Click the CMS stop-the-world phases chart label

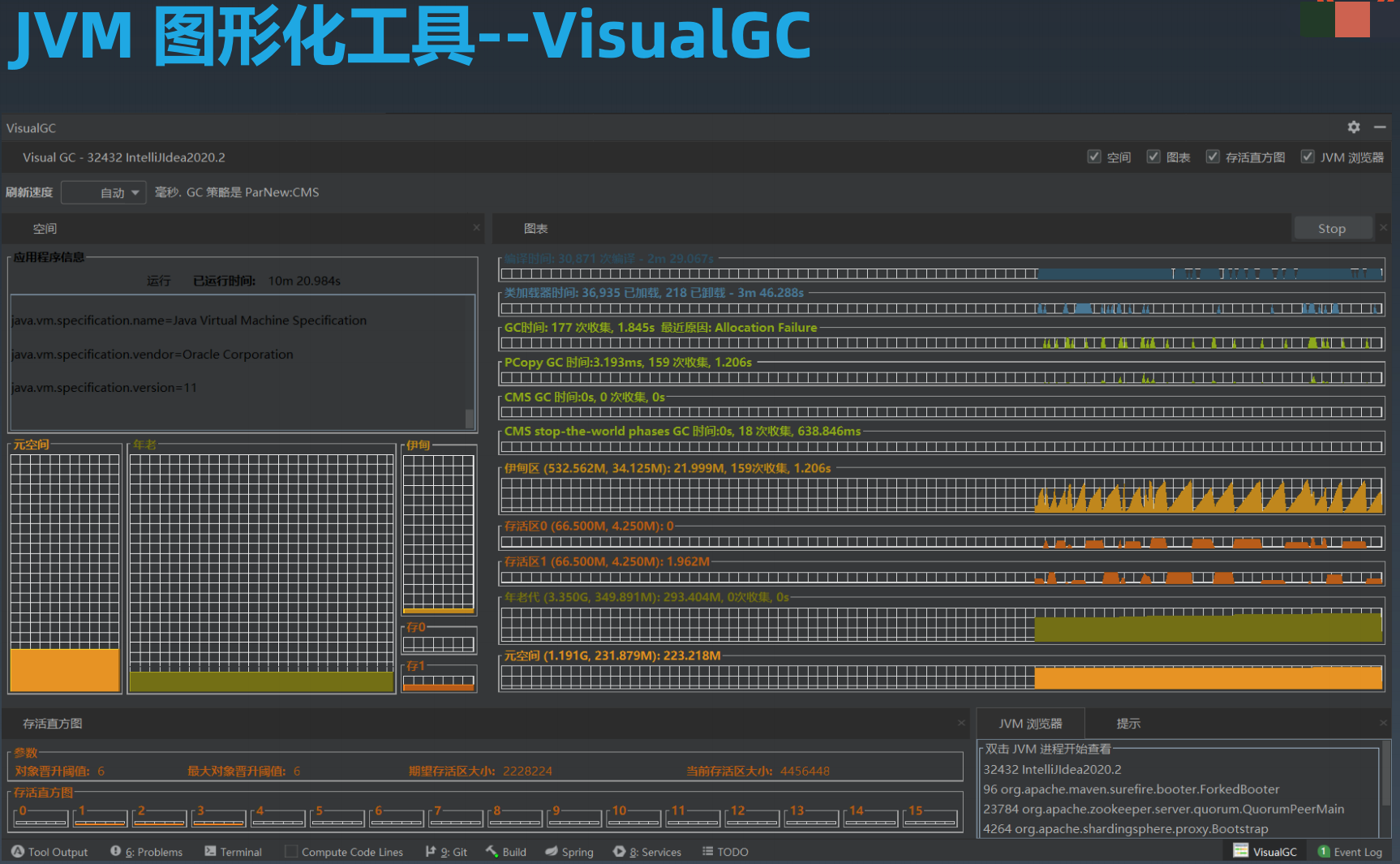pyautogui.click(x=682, y=432)
